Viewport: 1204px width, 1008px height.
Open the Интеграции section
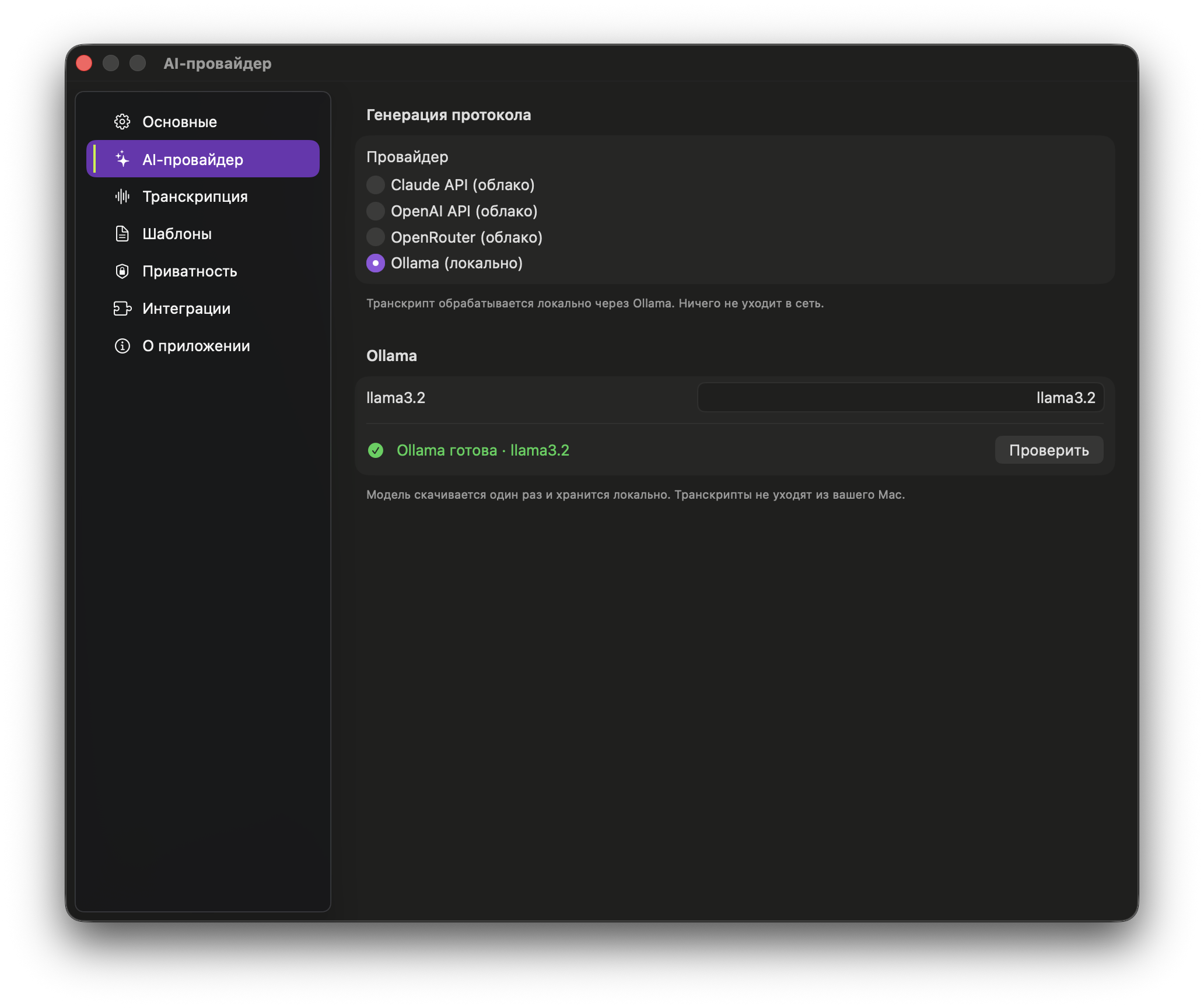203,309
